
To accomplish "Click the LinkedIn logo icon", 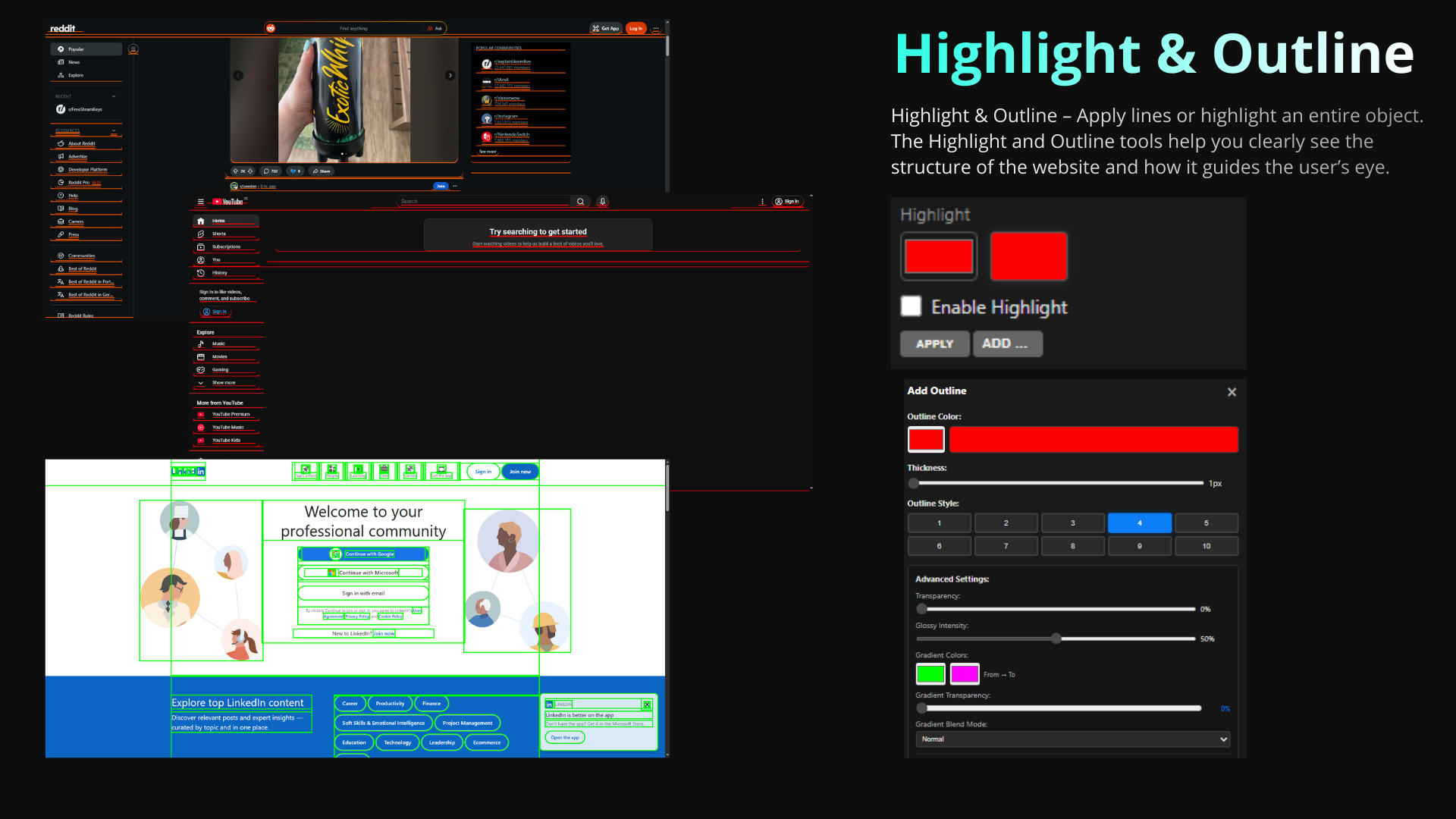I will click(x=187, y=471).
